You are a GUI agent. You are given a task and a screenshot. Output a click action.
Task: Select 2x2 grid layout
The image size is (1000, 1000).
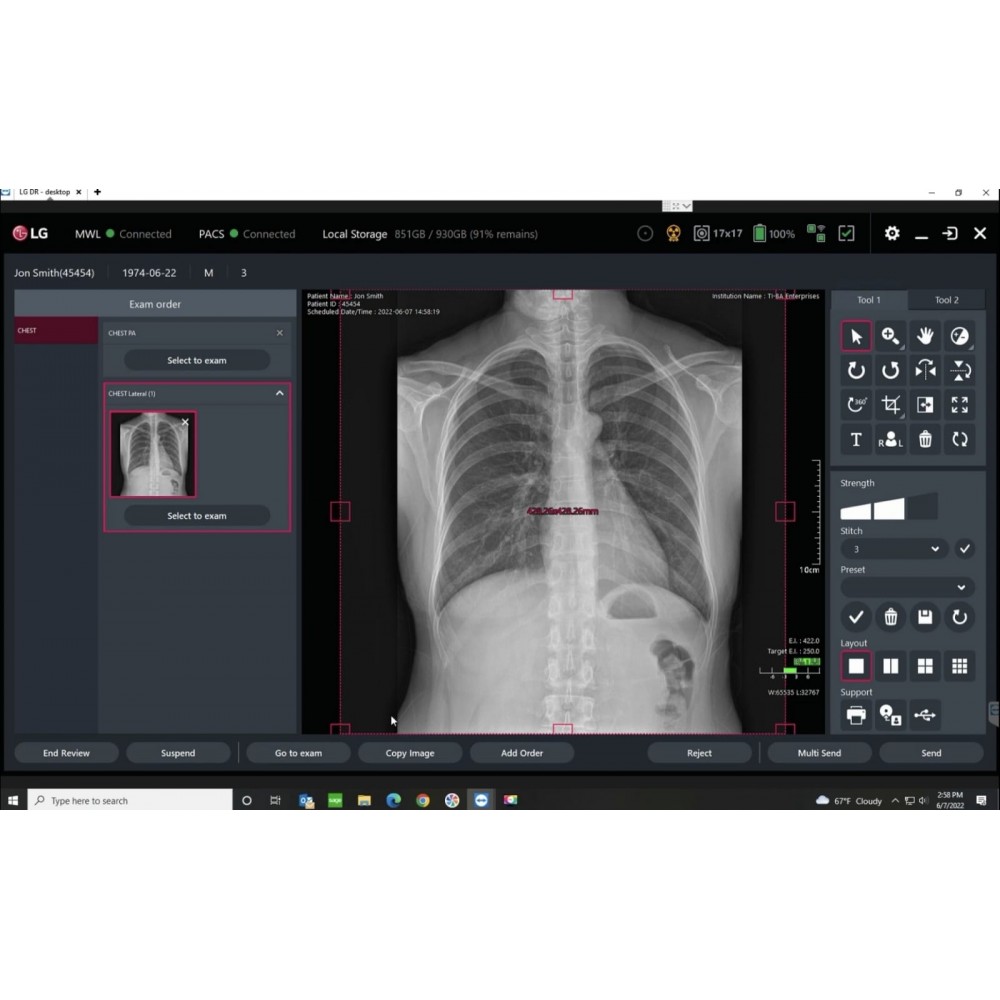925,666
